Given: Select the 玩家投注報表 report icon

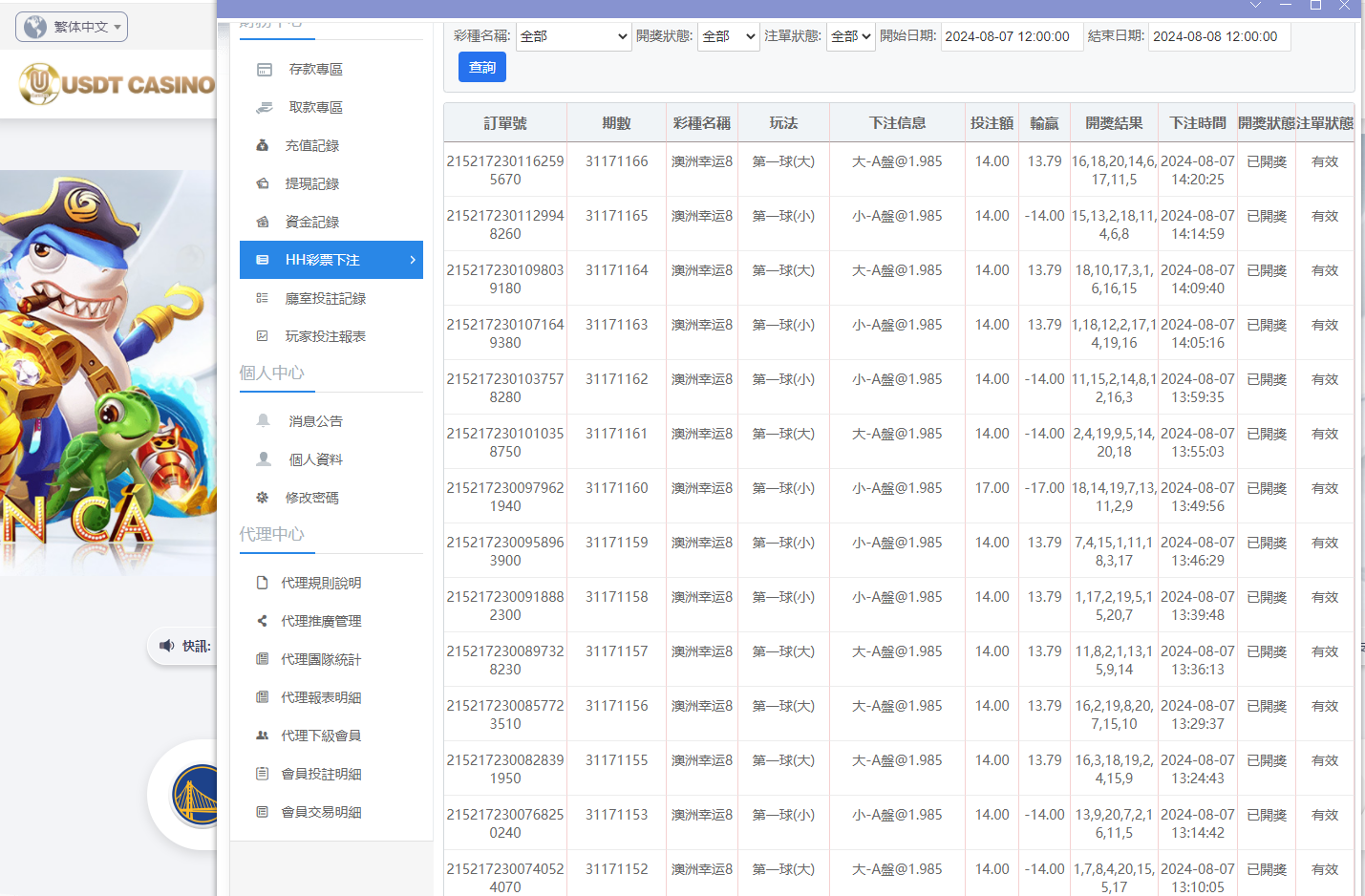Looking at the screenshot, I should (x=265, y=335).
